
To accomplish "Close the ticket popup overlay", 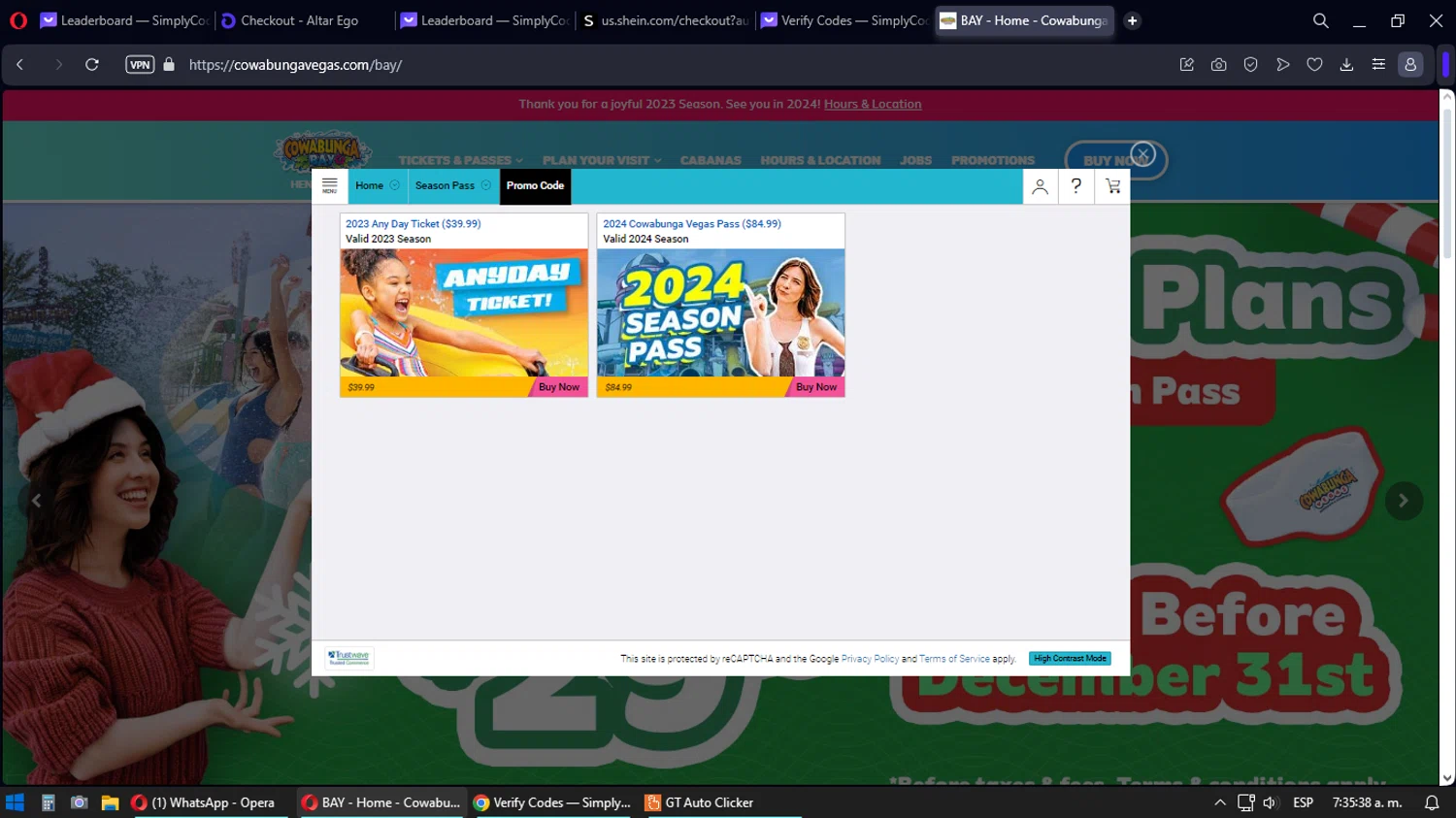I will coord(1142,153).
